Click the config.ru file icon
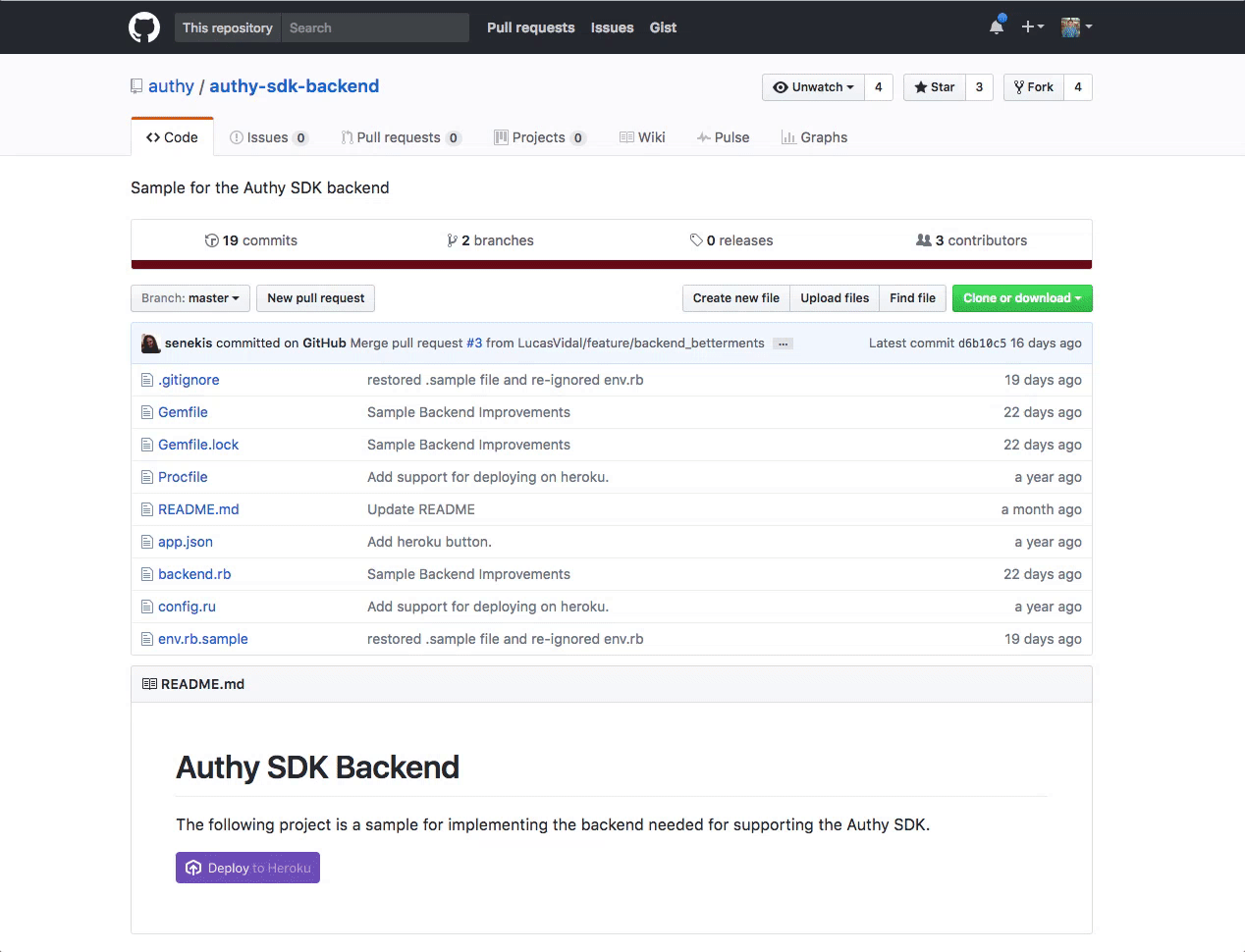This screenshot has width=1245, height=952. click(147, 607)
